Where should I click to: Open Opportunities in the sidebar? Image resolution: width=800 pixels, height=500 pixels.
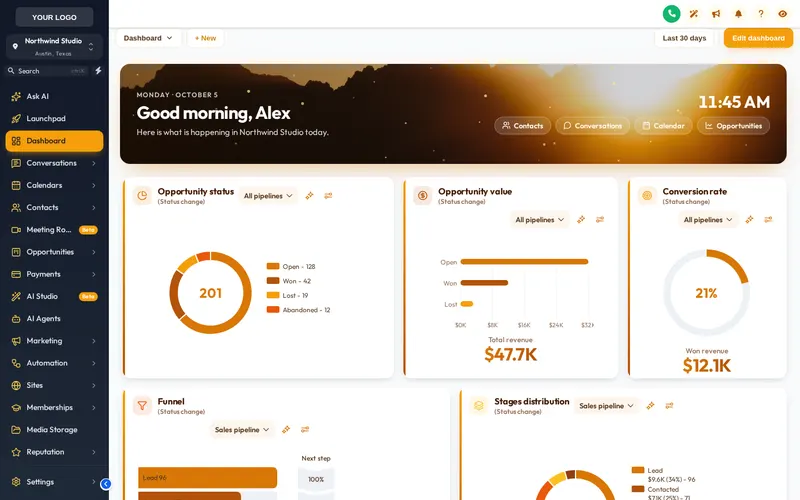coord(54,252)
